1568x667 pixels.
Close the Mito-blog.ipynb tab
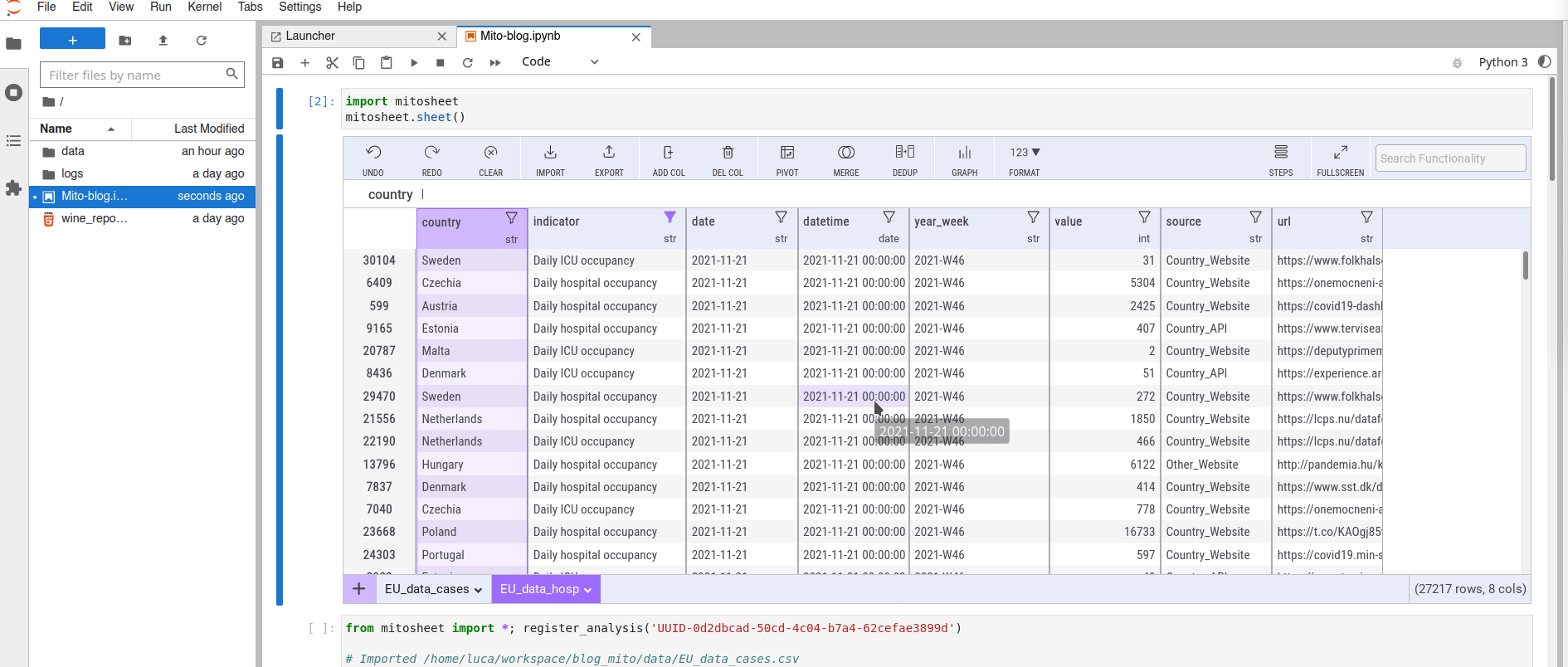pyautogui.click(x=636, y=37)
